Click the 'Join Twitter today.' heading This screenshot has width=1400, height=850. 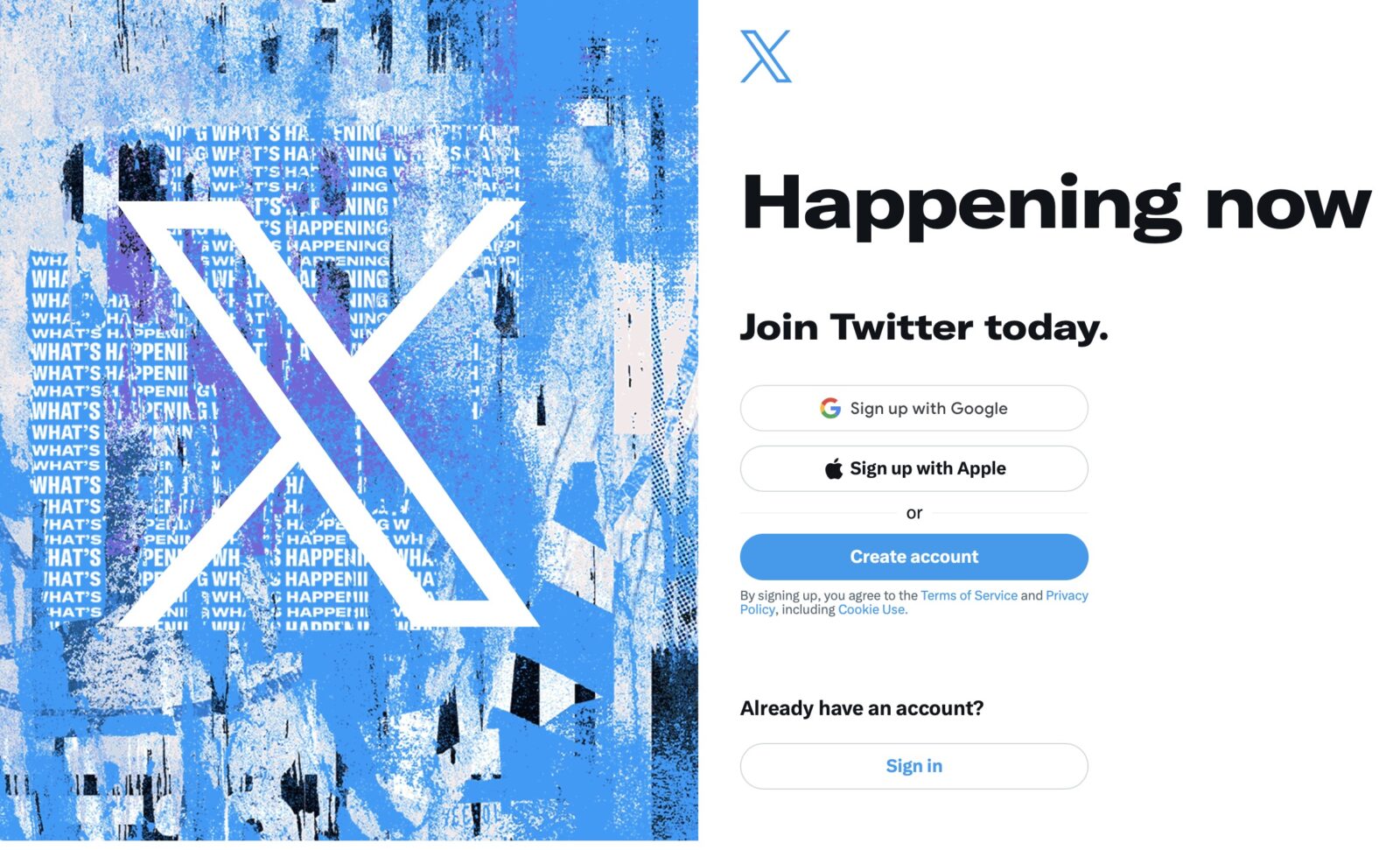coord(923,327)
